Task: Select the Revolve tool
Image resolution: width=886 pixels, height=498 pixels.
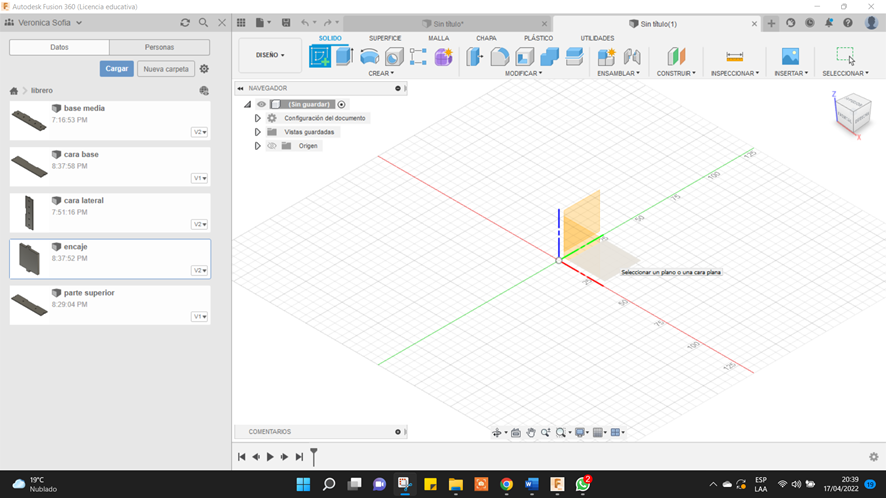Action: (x=369, y=57)
